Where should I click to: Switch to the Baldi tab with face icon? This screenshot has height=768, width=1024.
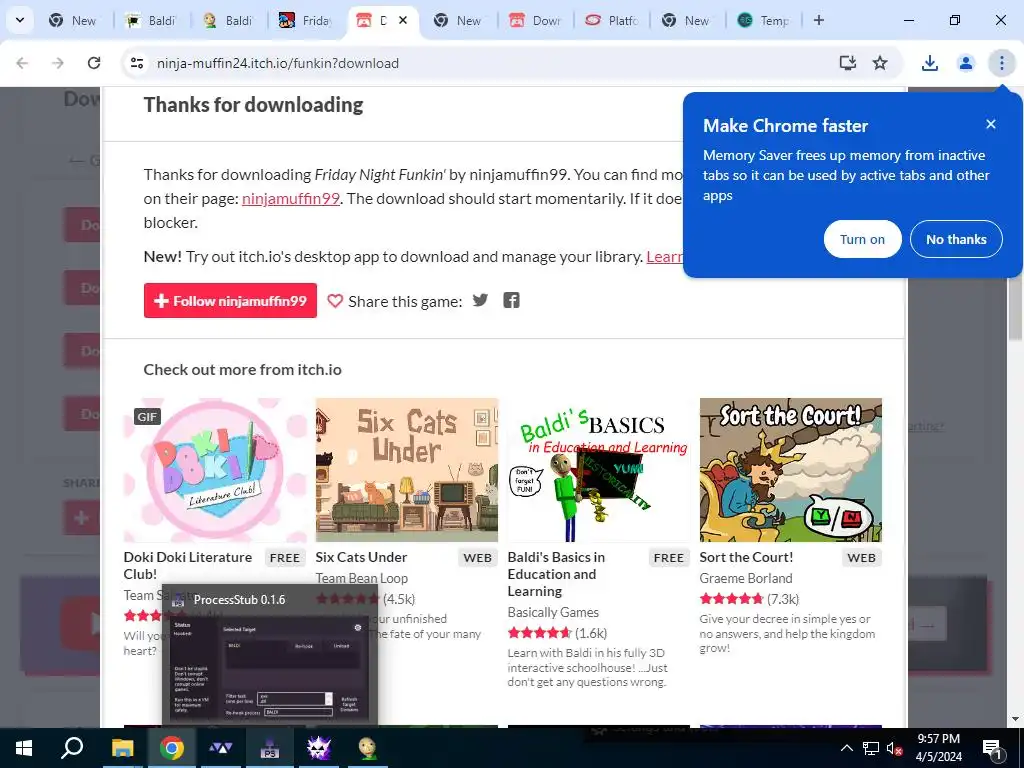(x=228, y=20)
